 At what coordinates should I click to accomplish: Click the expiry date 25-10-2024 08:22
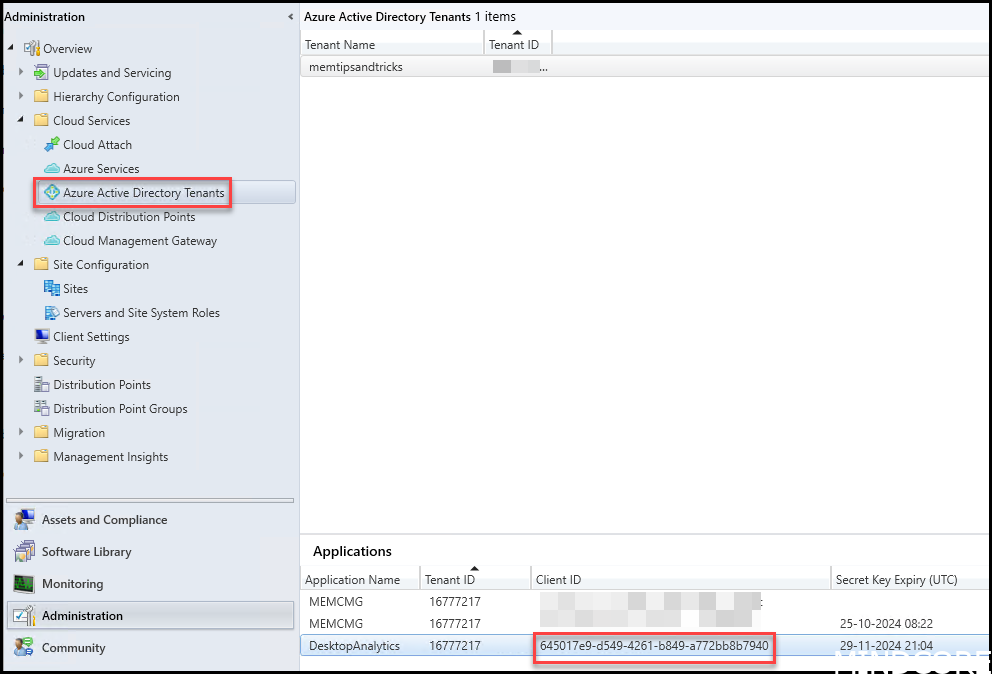(886, 623)
